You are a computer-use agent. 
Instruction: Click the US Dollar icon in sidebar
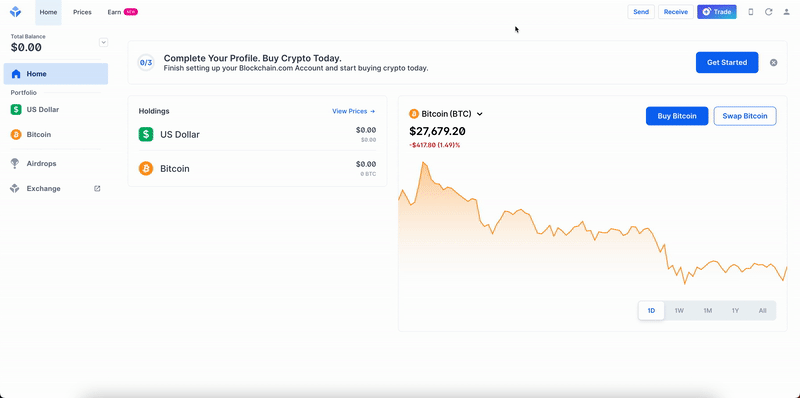click(16, 109)
